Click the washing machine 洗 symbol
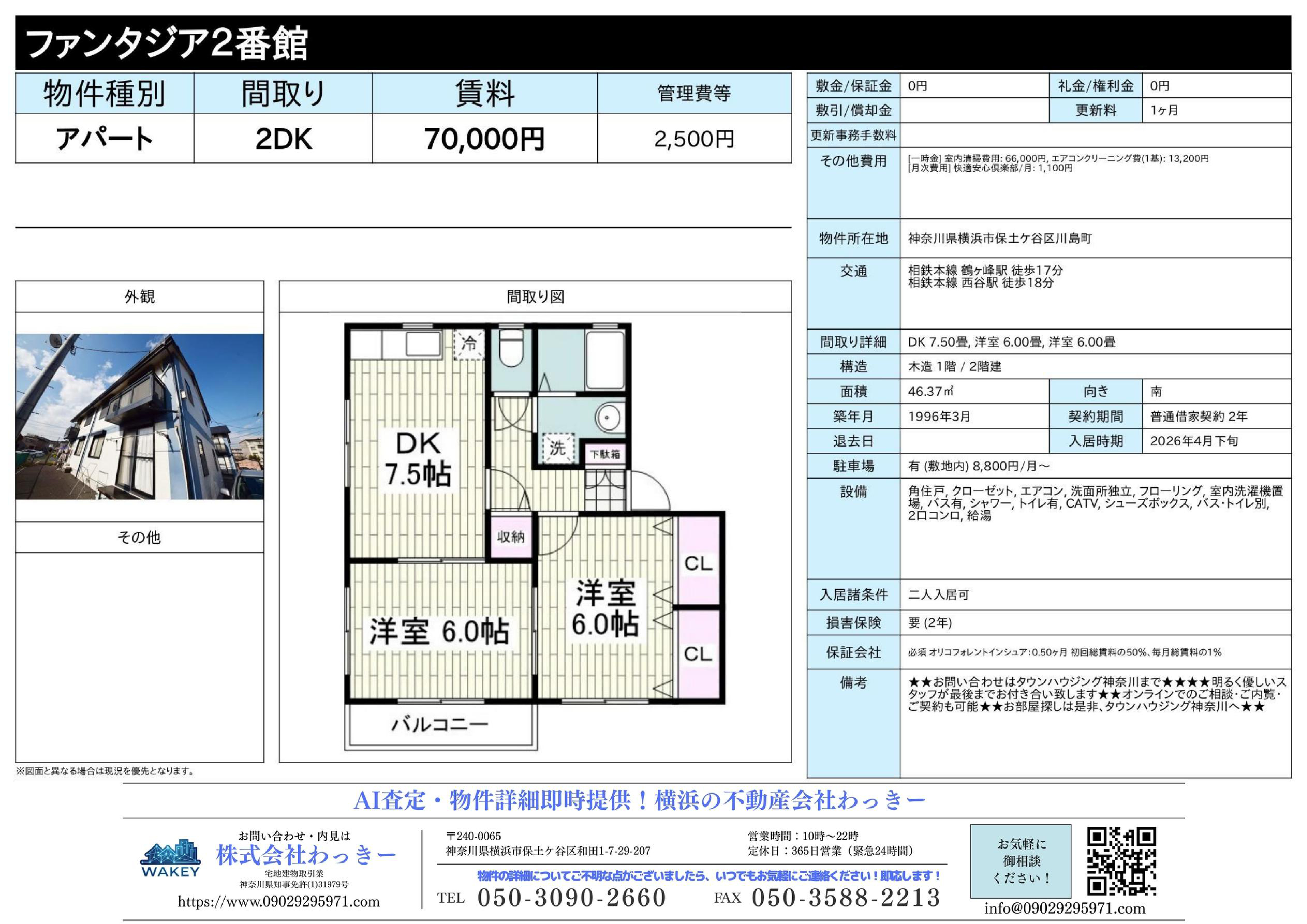 pyautogui.click(x=557, y=449)
